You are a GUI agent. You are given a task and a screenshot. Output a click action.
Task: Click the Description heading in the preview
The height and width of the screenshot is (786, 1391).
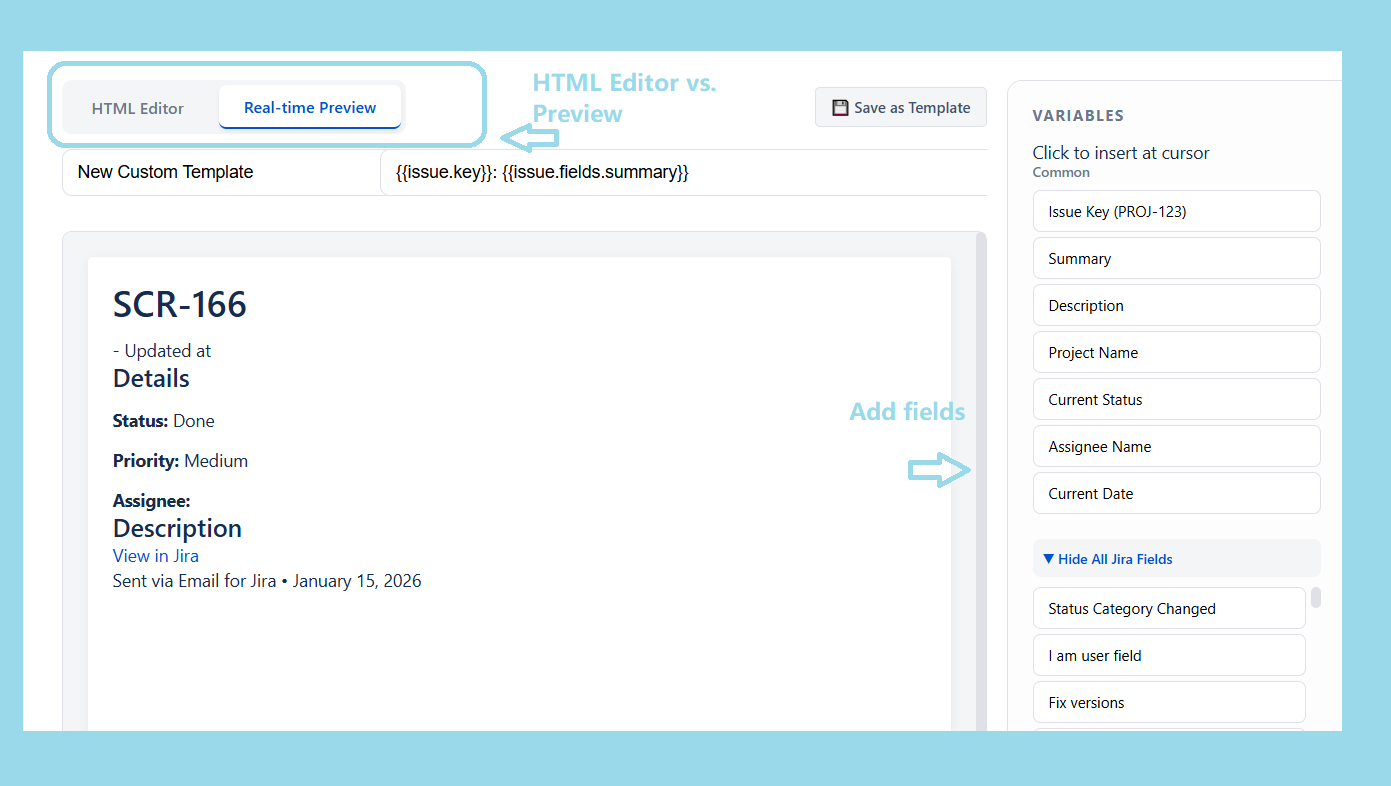click(x=177, y=528)
